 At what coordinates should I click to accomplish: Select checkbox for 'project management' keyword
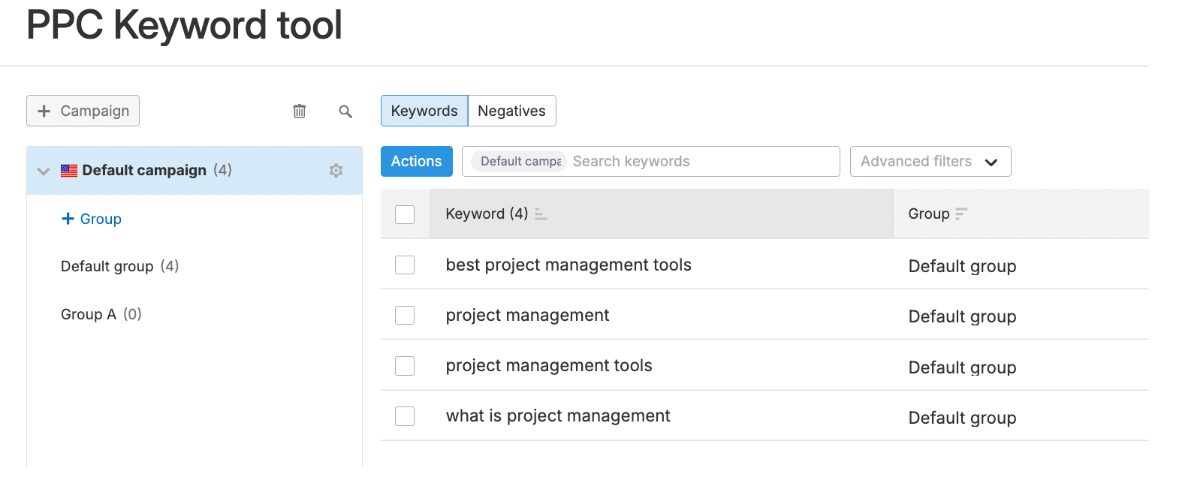[x=405, y=315]
